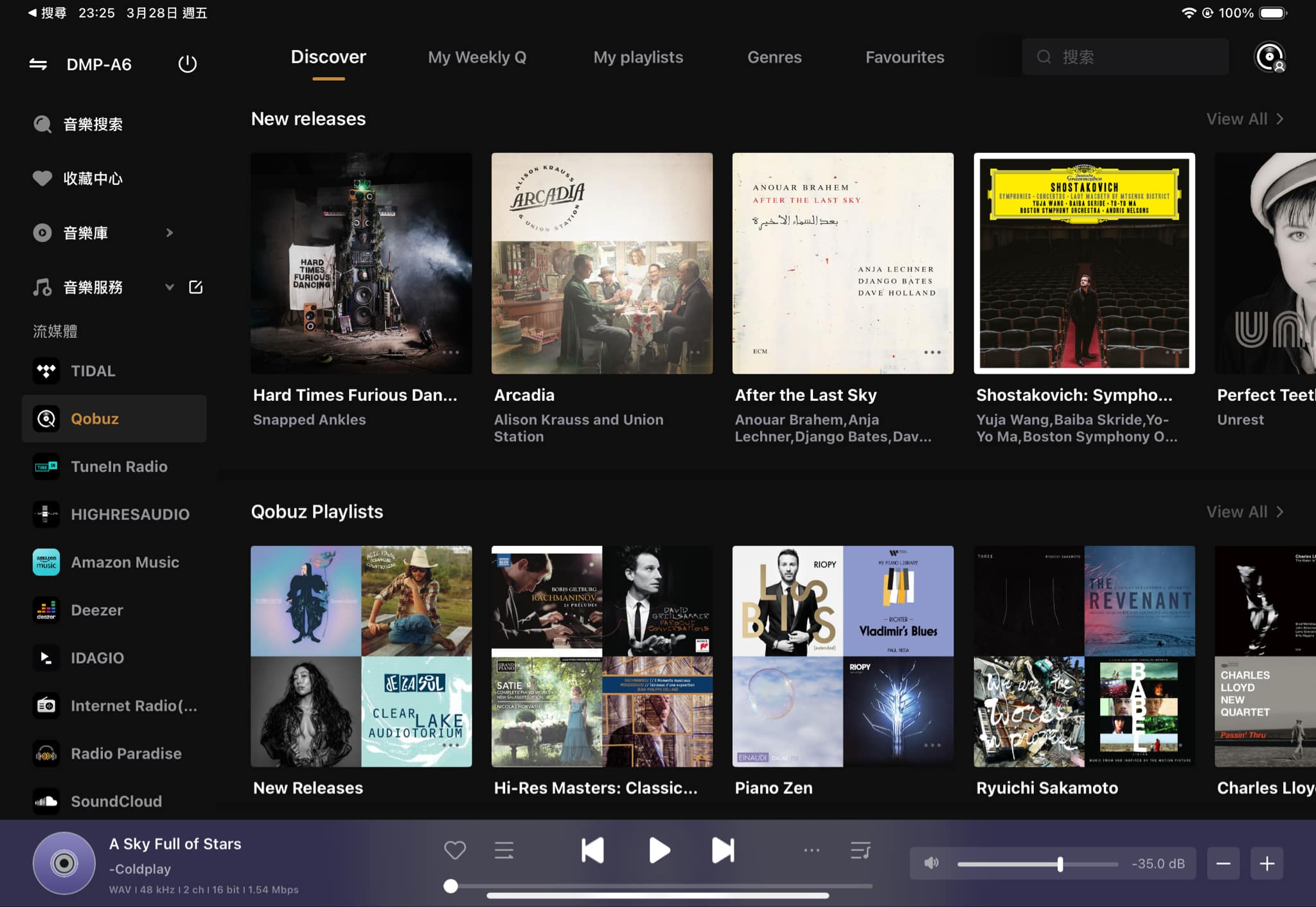Open HIGHRESAUDIO service
The image size is (1316, 907).
(x=114, y=514)
